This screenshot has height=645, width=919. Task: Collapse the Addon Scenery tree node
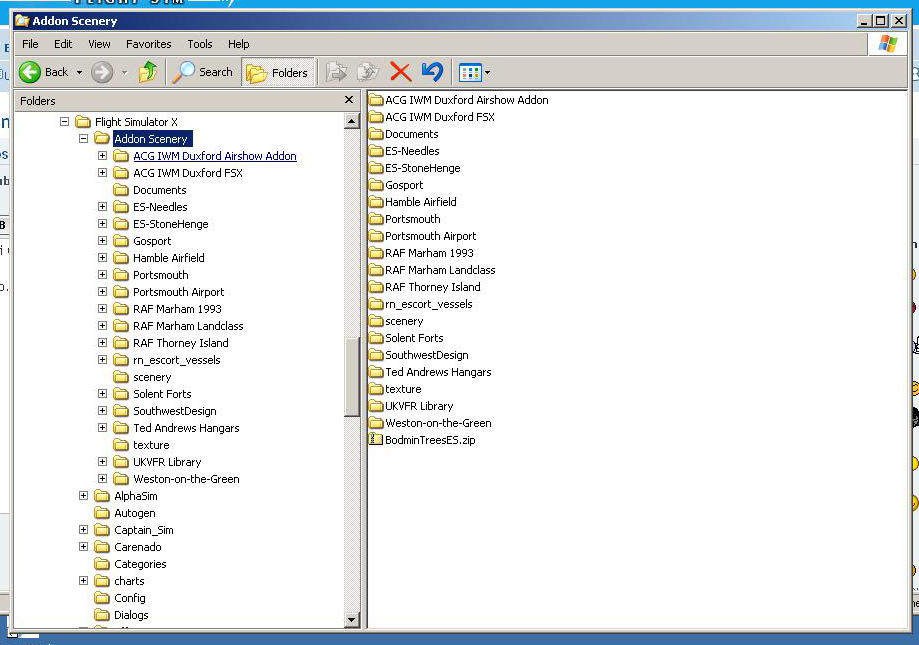[83, 139]
